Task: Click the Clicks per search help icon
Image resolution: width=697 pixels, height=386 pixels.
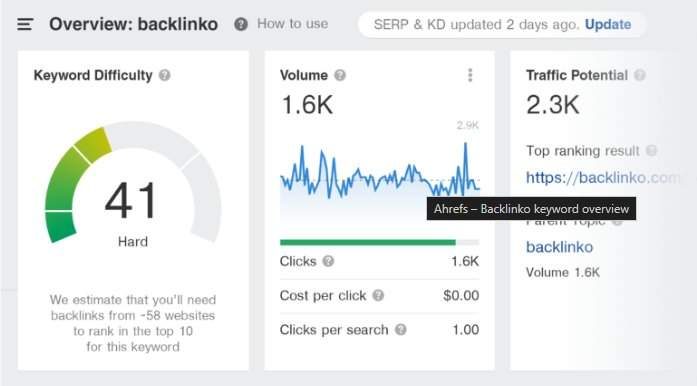Action: (401, 330)
